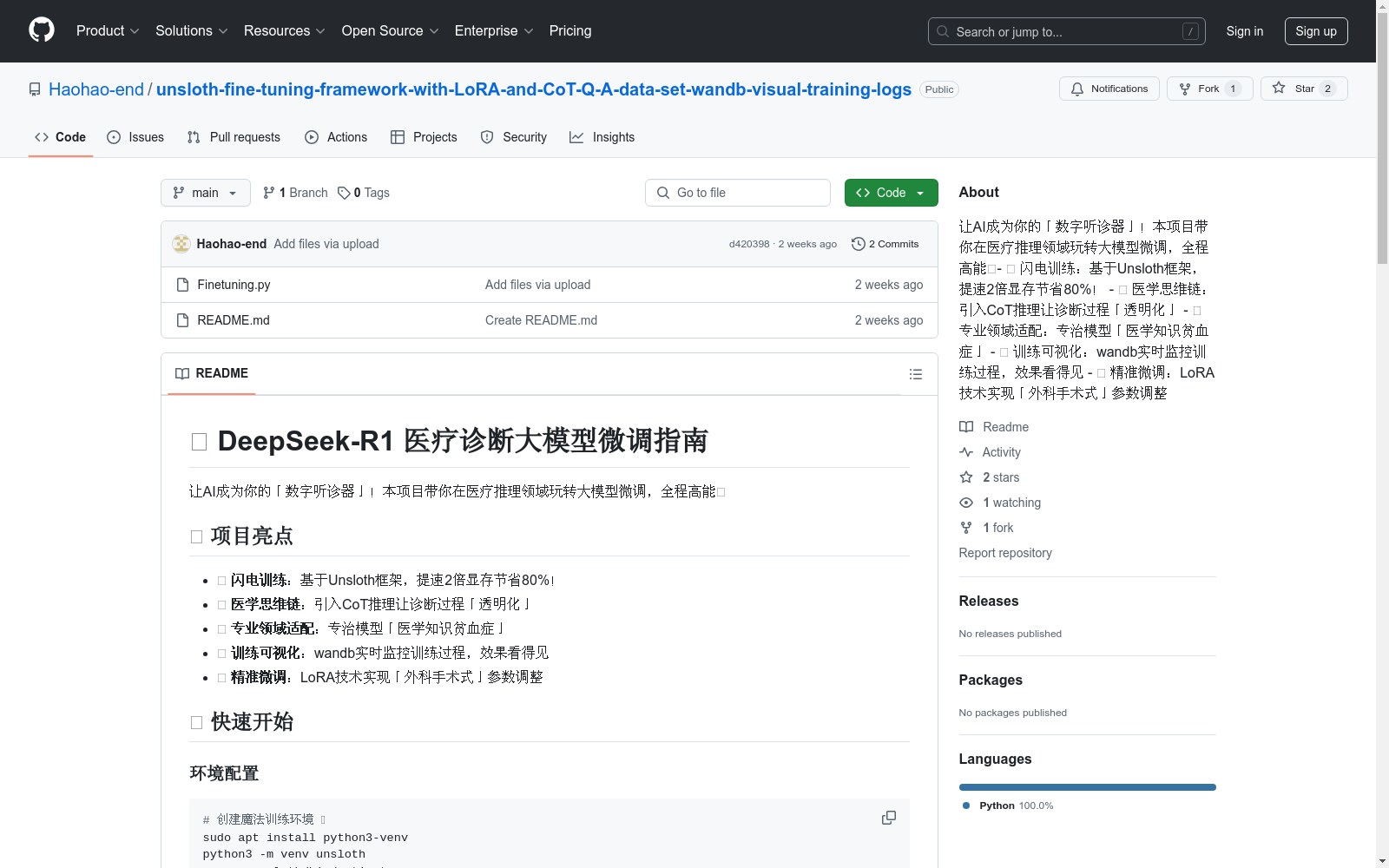The image size is (1389, 868).
Task: Open the Packages heading link
Action: (991, 680)
